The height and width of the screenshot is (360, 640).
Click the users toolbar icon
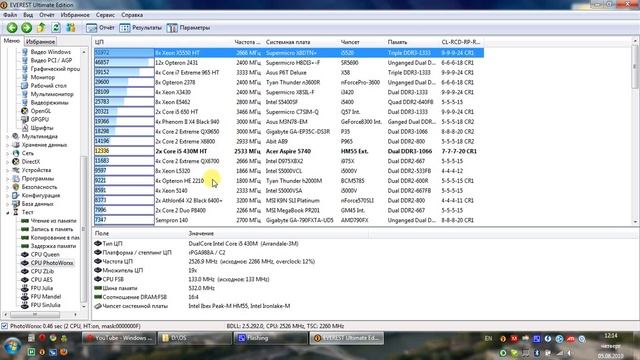[x=71, y=28]
